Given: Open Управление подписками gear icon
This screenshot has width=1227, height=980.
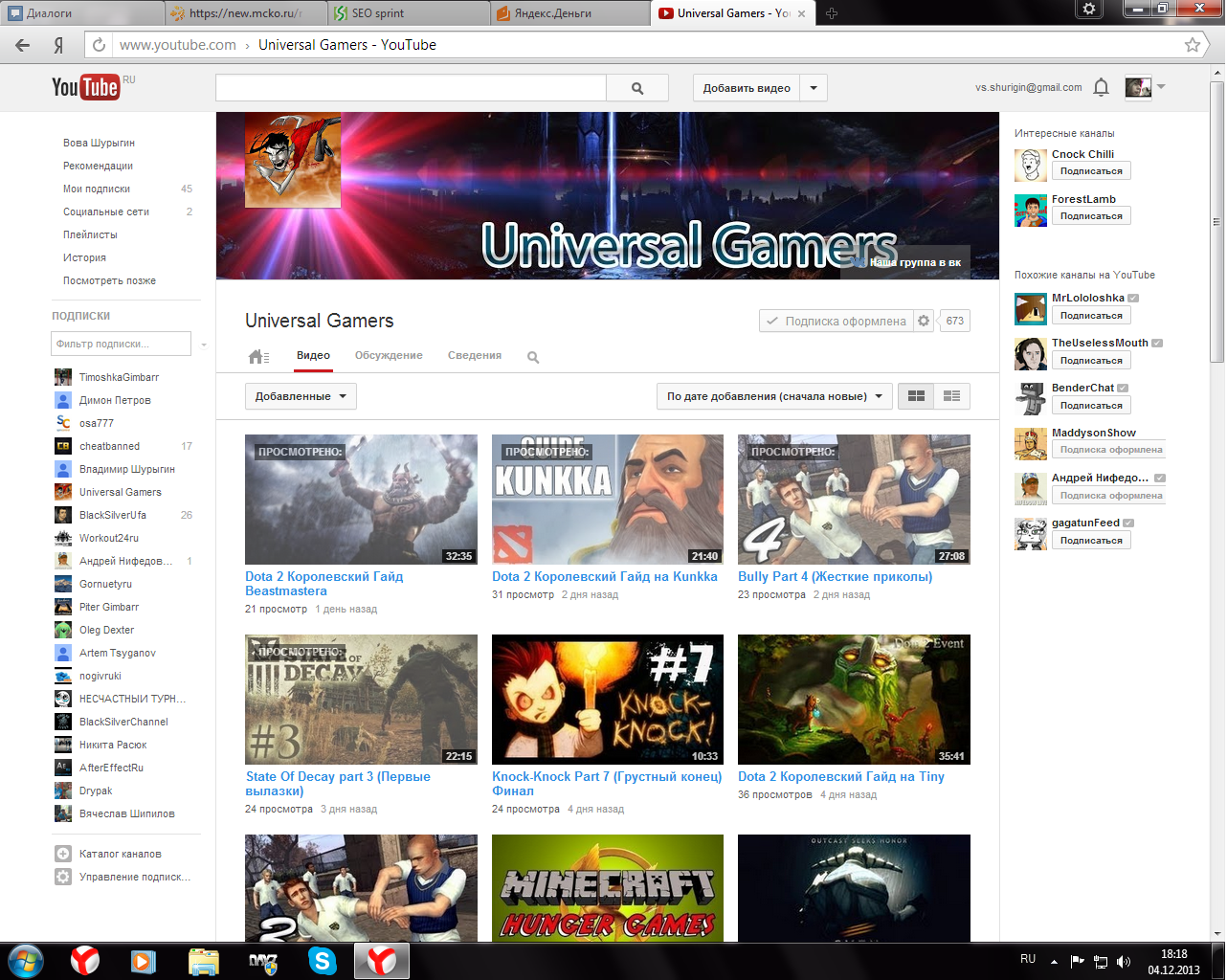Looking at the screenshot, I should [63, 877].
